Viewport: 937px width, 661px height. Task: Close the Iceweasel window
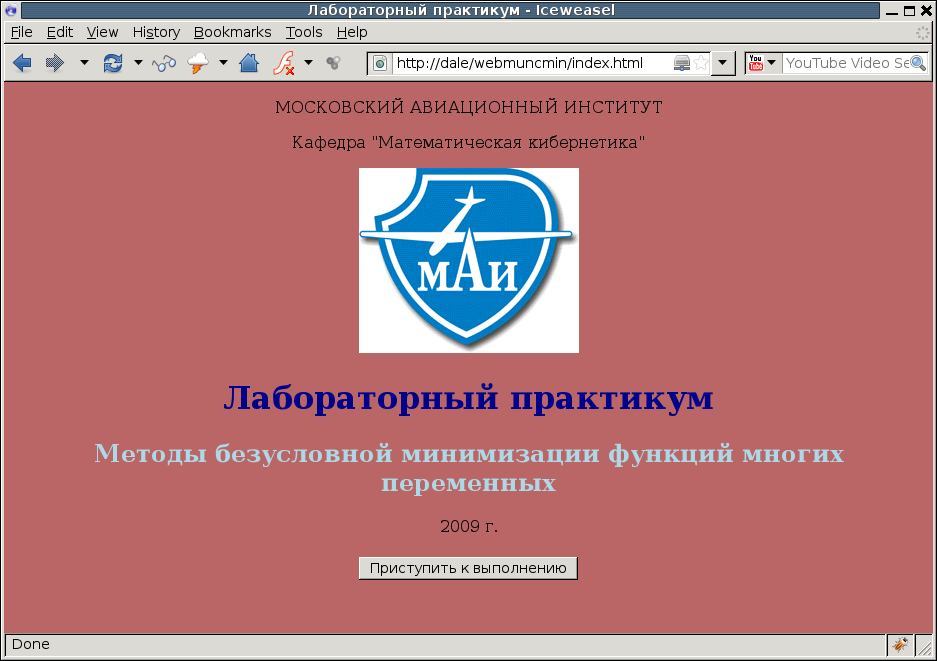[x=926, y=11]
